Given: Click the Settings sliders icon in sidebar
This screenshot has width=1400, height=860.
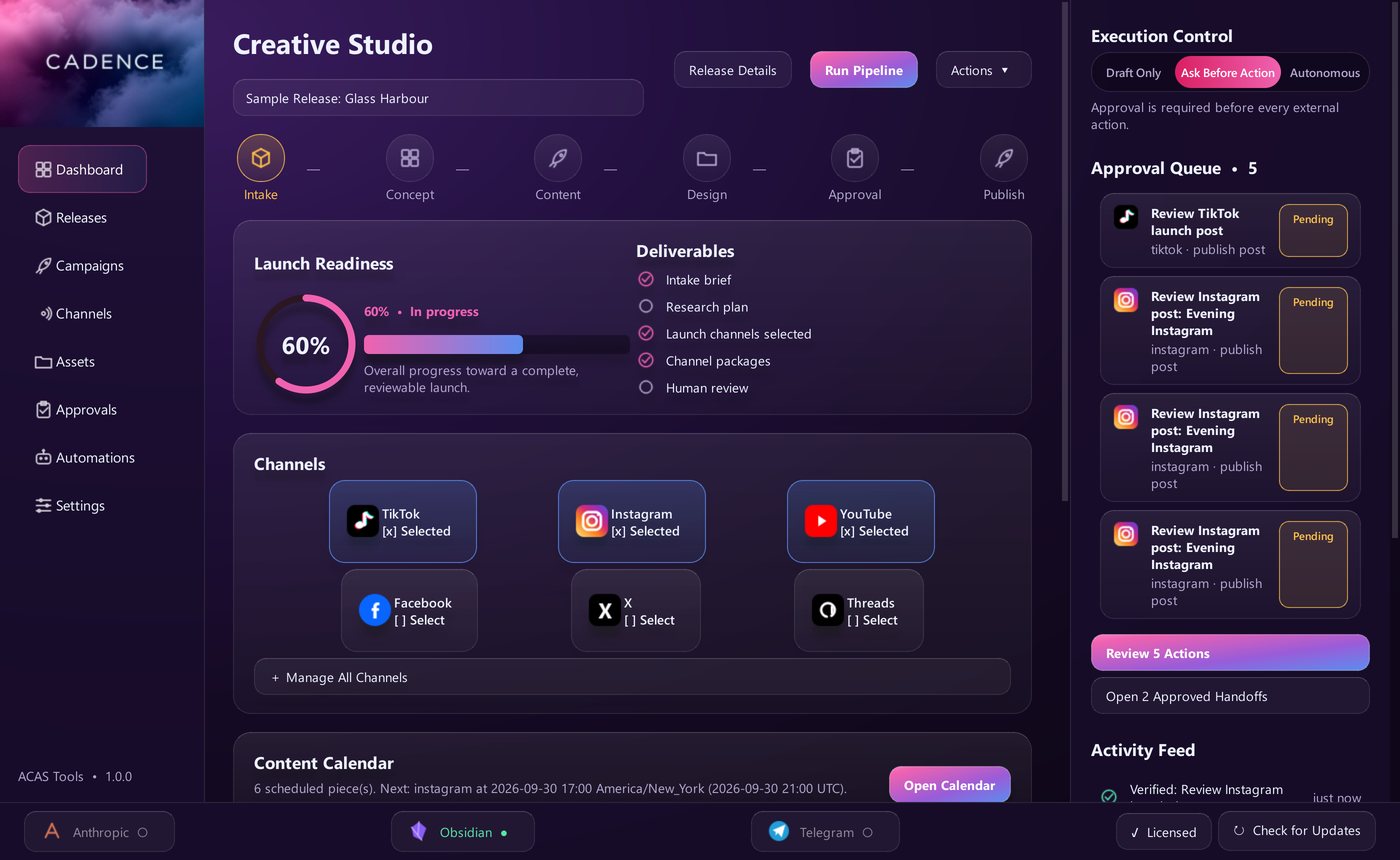Looking at the screenshot, I should (43, 505).
